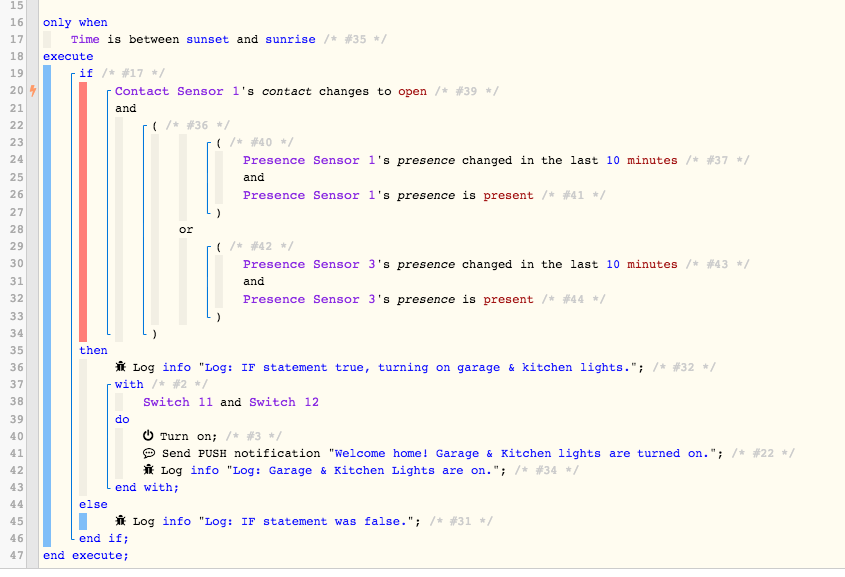
Task: Select the Contact Sensor 1 device
Action: point(177,91)
